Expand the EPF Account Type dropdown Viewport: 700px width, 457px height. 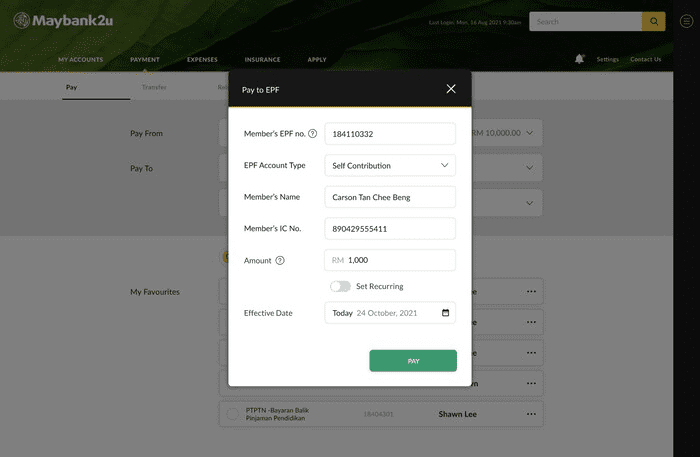click(x=444, y=166)
